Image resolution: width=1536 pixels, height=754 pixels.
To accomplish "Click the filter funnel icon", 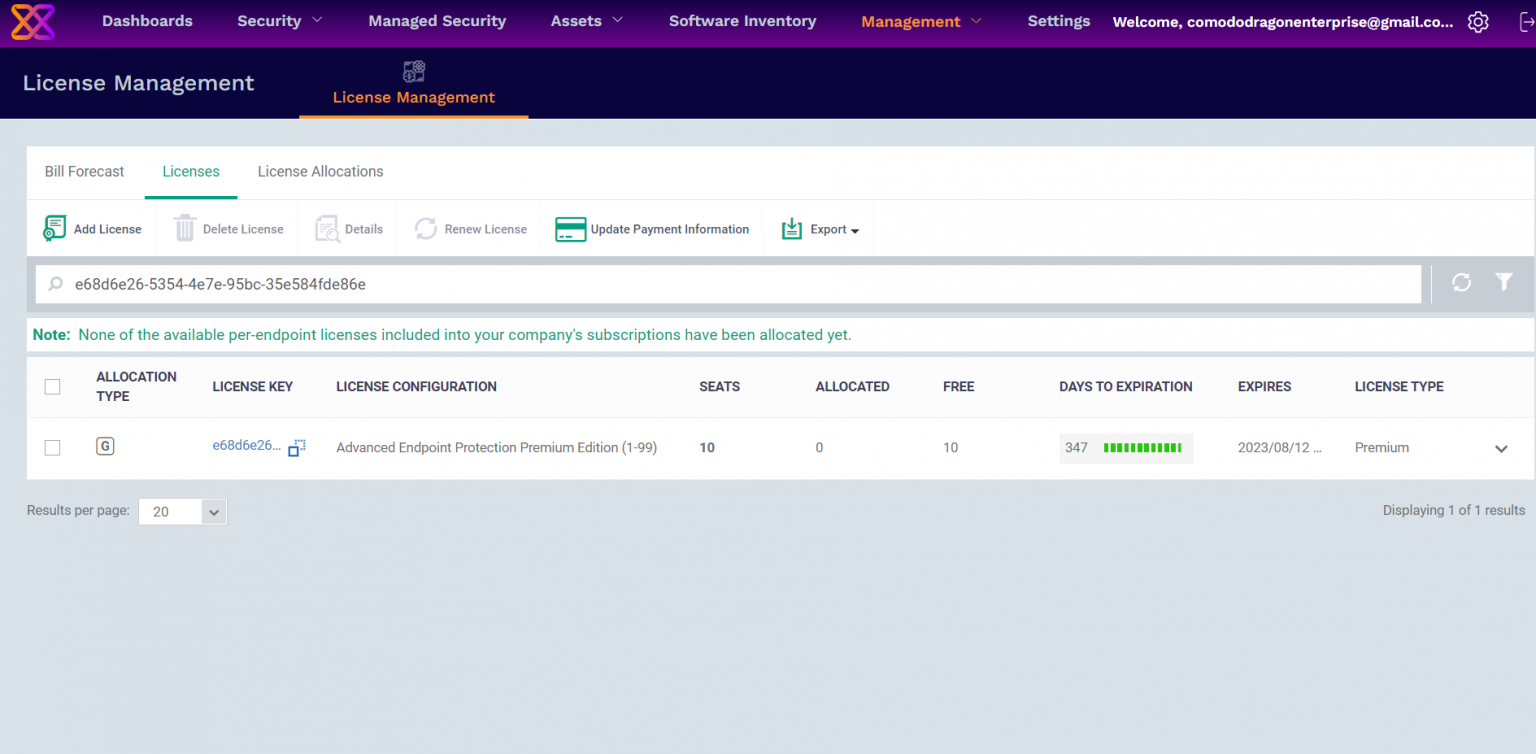I will coord(1504,283).
